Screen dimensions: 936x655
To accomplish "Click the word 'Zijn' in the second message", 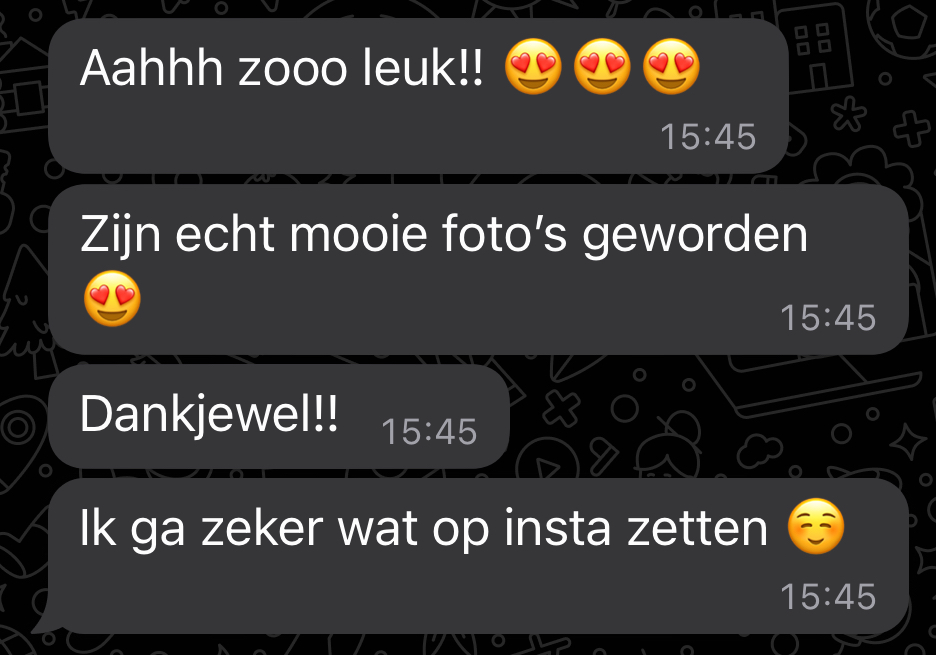I will coord(121,236).
